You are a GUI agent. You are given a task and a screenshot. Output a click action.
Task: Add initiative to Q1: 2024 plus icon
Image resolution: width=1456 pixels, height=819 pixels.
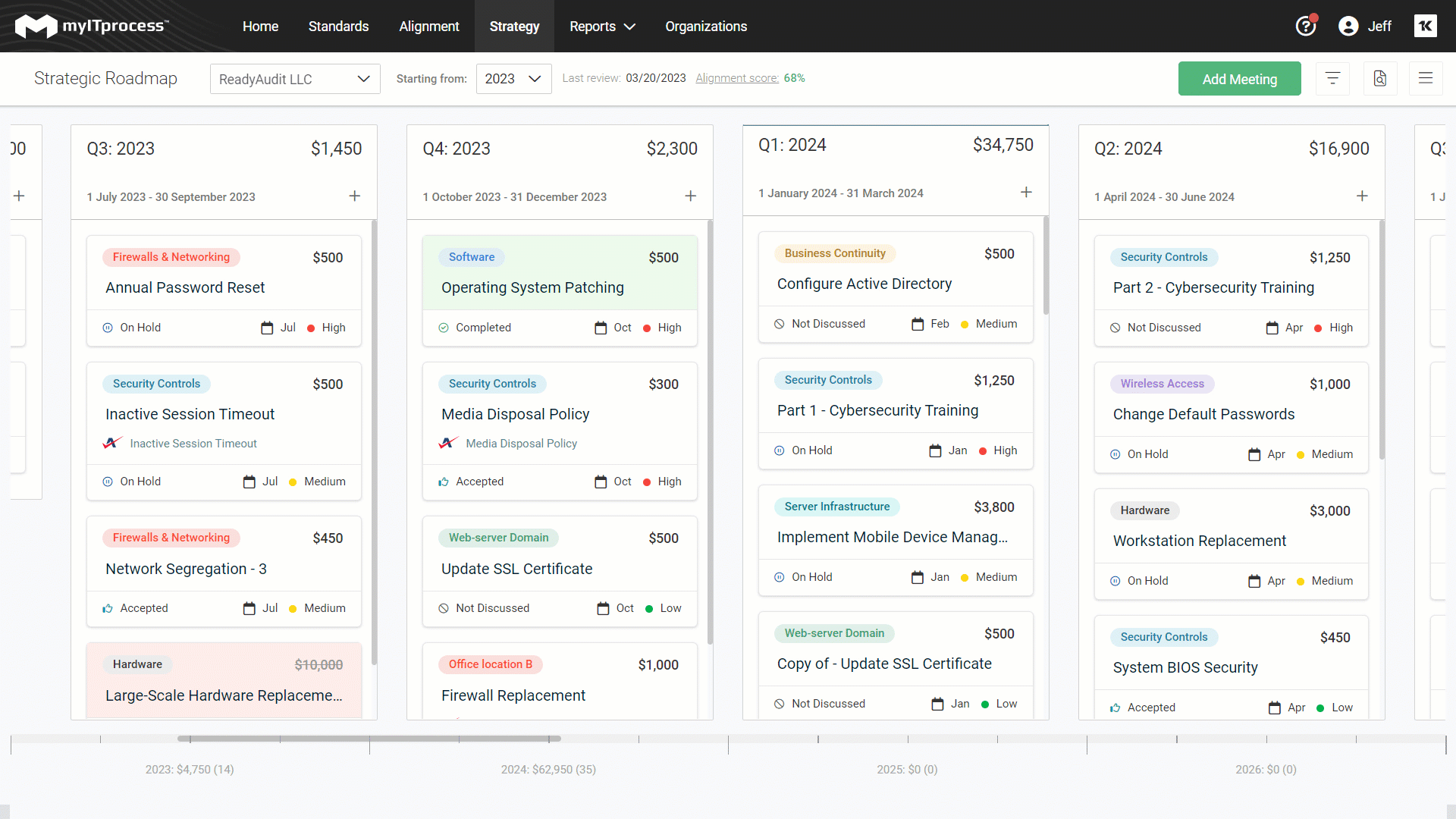click(x=1026, y=193)
